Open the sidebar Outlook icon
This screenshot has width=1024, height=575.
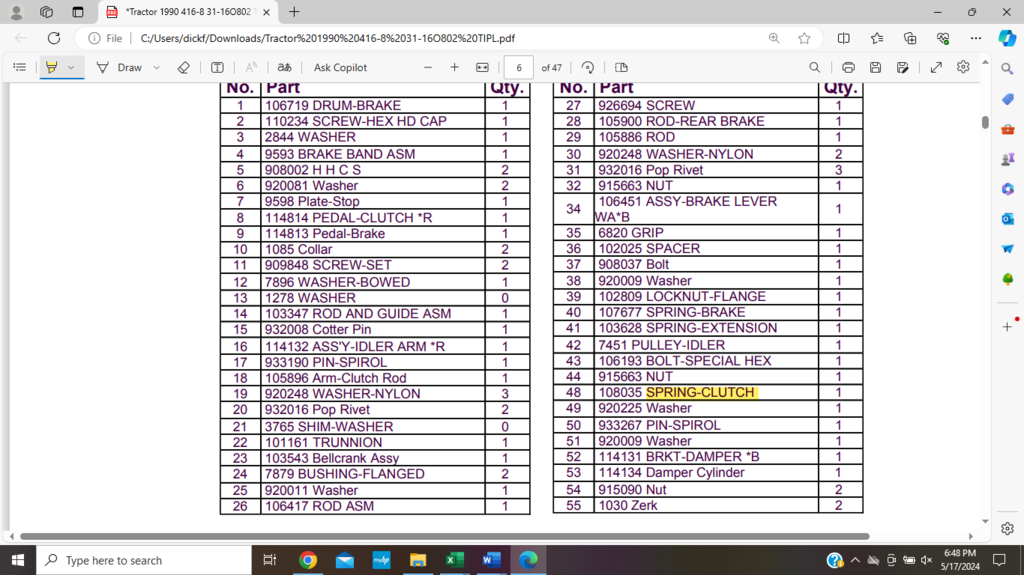pos(1008,219)
